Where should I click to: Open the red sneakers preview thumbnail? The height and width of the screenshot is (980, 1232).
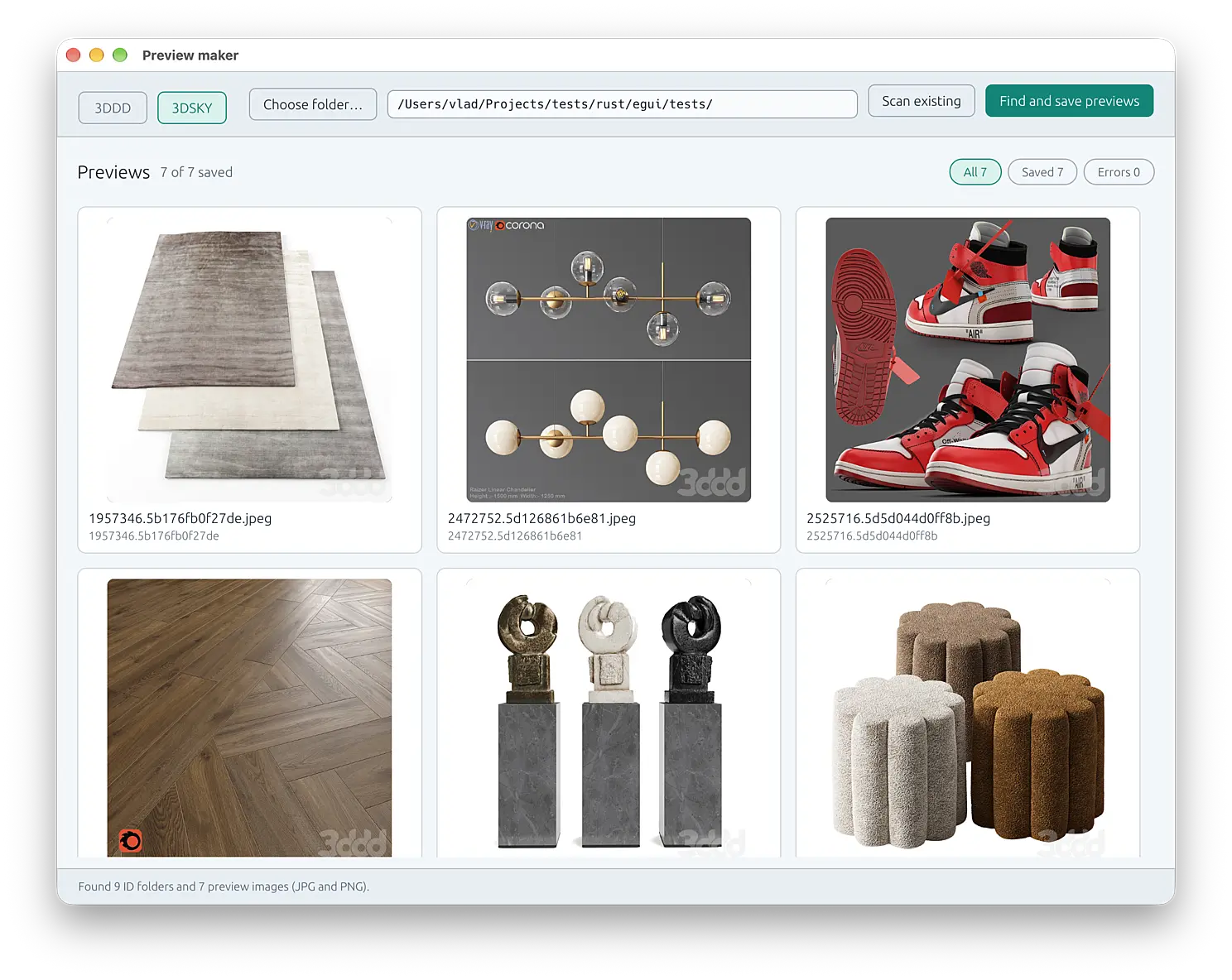(x=968, y=360)
